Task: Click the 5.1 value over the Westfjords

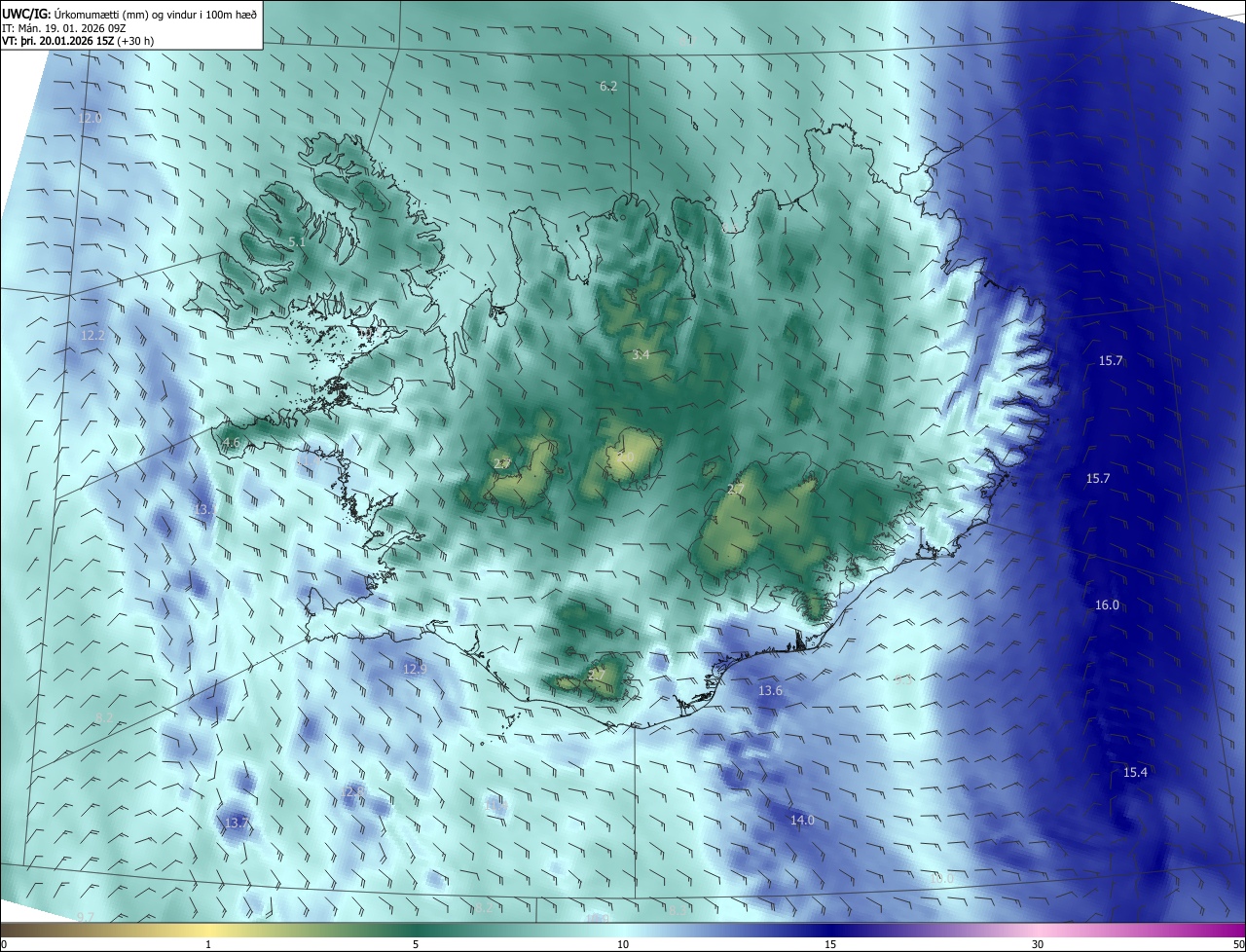Action: [x=297, y=241]
